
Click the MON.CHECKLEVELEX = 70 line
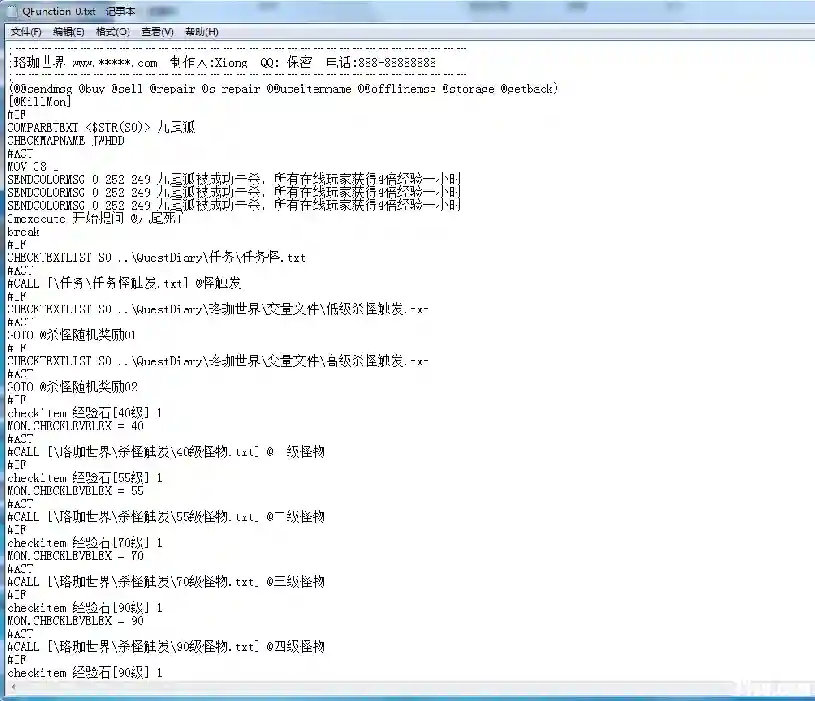(76, 556)
